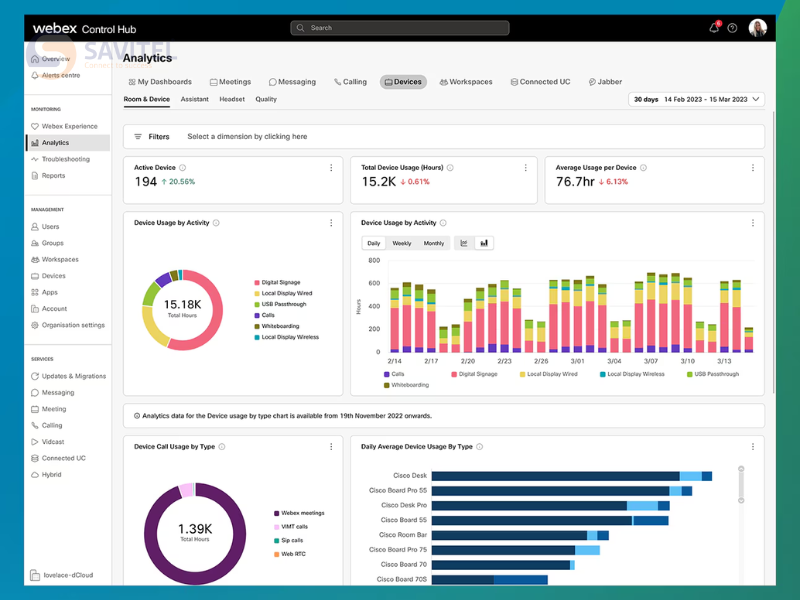This screenshot has width=800, height=600.
Task: Click the Daily Average chart scrollbar
Action: click(741, 485)
